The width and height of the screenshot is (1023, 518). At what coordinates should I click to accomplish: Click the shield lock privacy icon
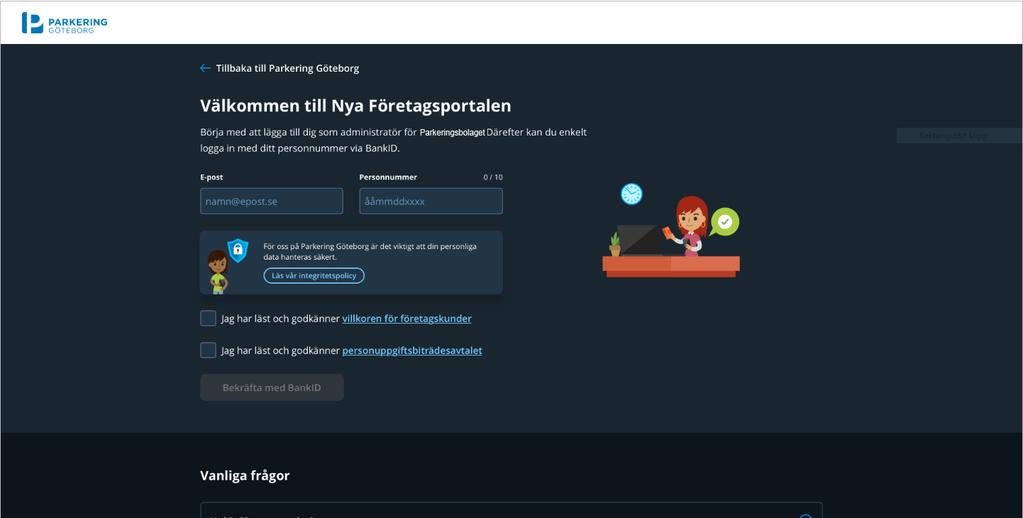[237, 251]
